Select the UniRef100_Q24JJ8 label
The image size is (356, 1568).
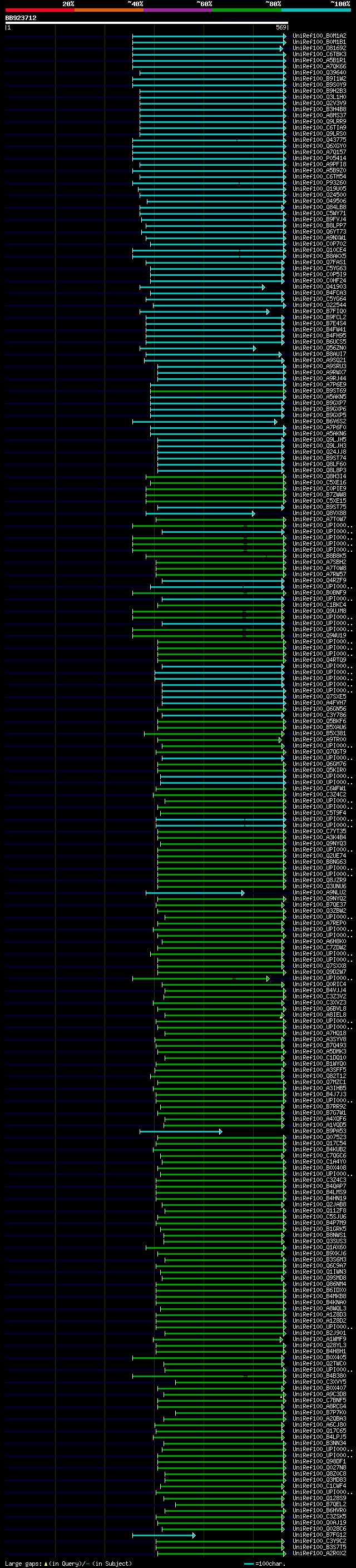click(319, 452)
